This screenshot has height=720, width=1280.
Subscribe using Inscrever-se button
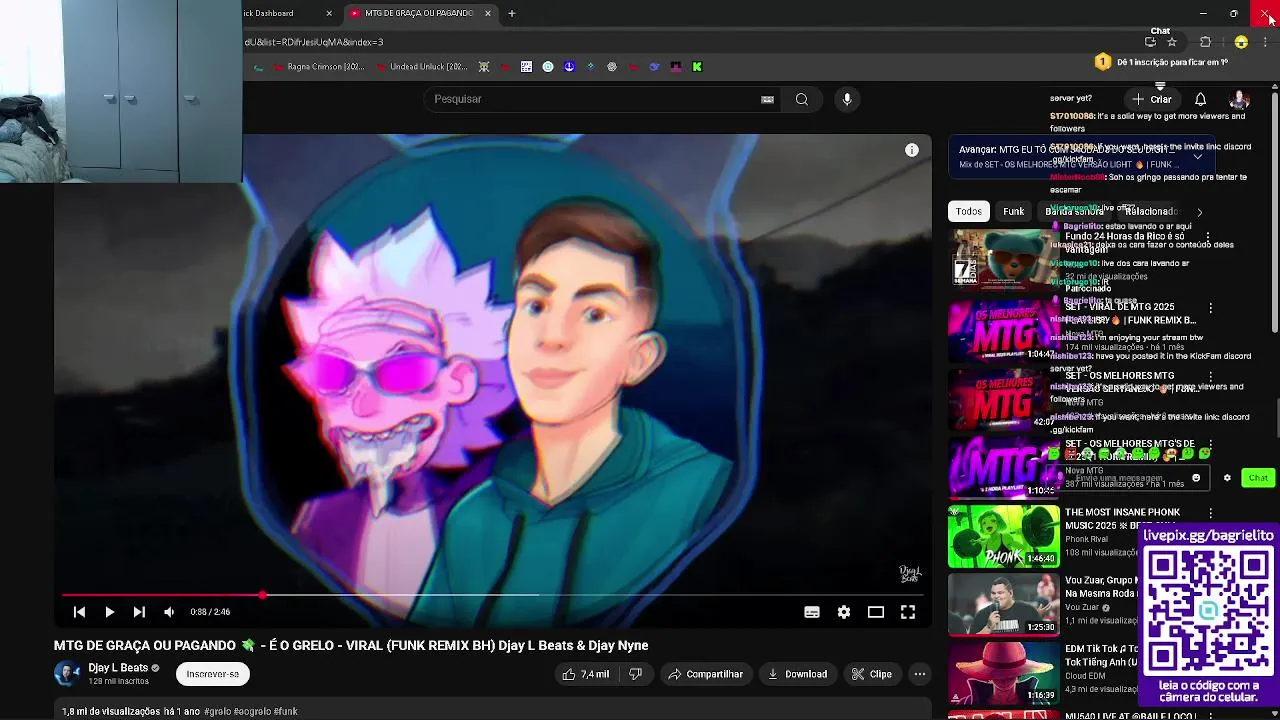click(212, 674)
